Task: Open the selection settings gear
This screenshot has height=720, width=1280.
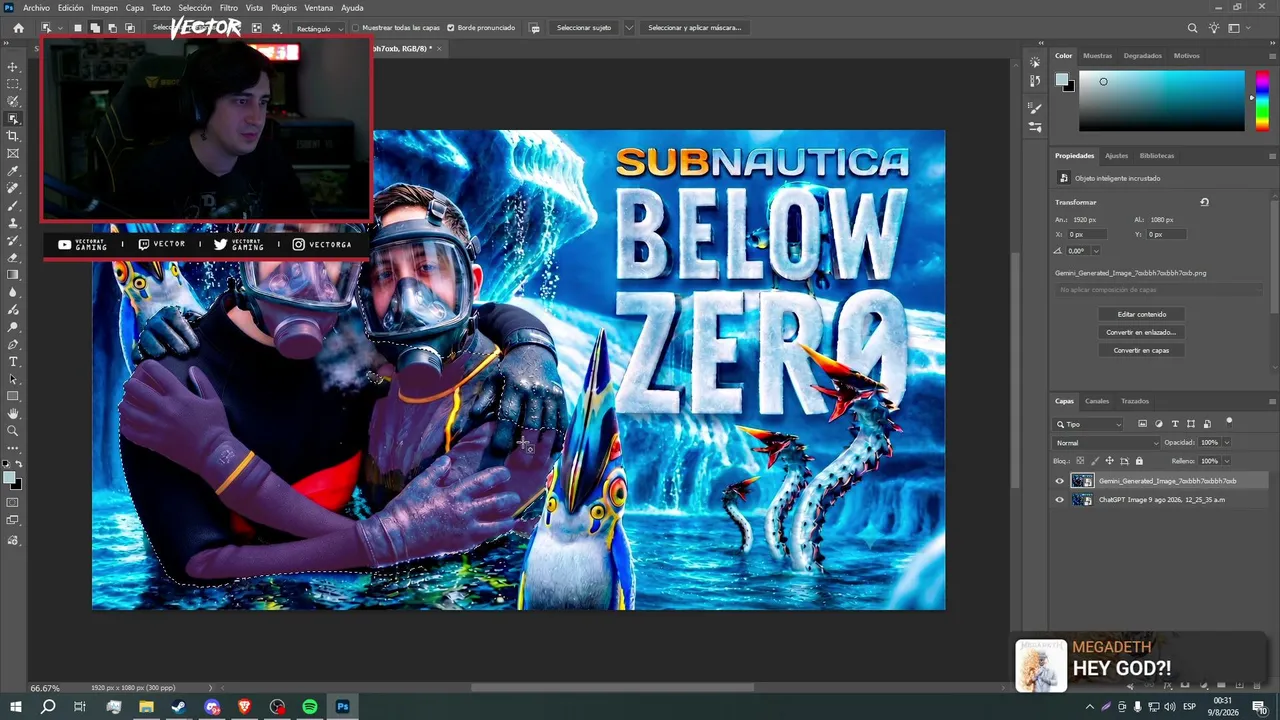Action: [x=277, y=28]
